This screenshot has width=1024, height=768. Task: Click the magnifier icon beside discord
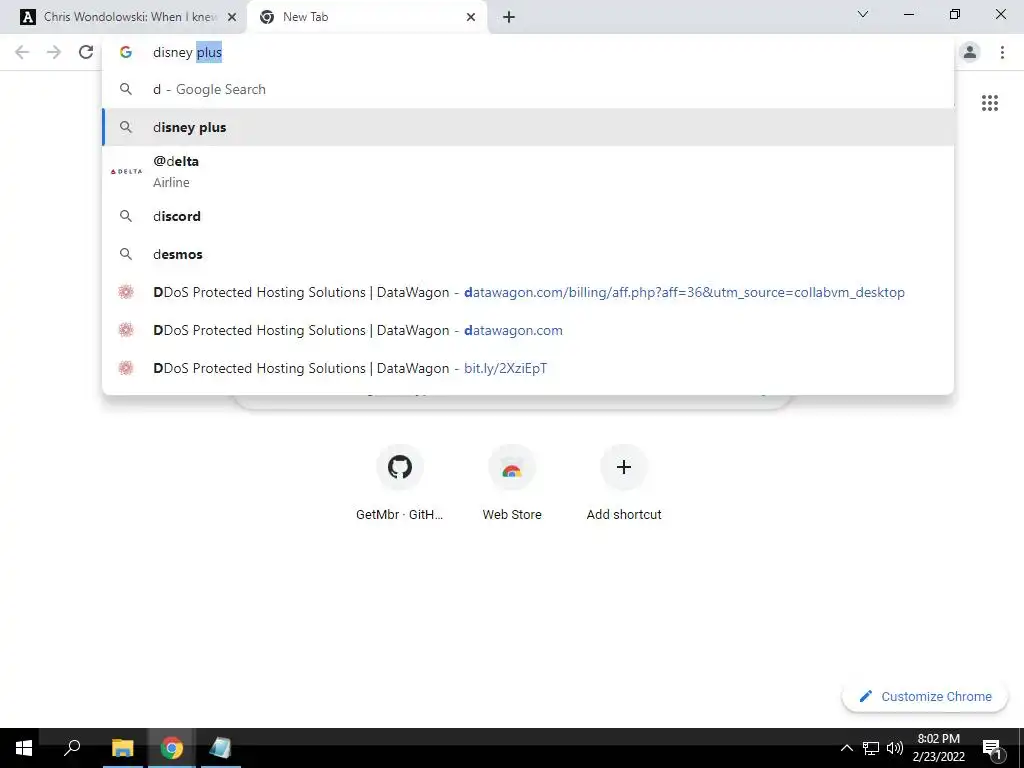pyautogui.click(x=126, y=216)
